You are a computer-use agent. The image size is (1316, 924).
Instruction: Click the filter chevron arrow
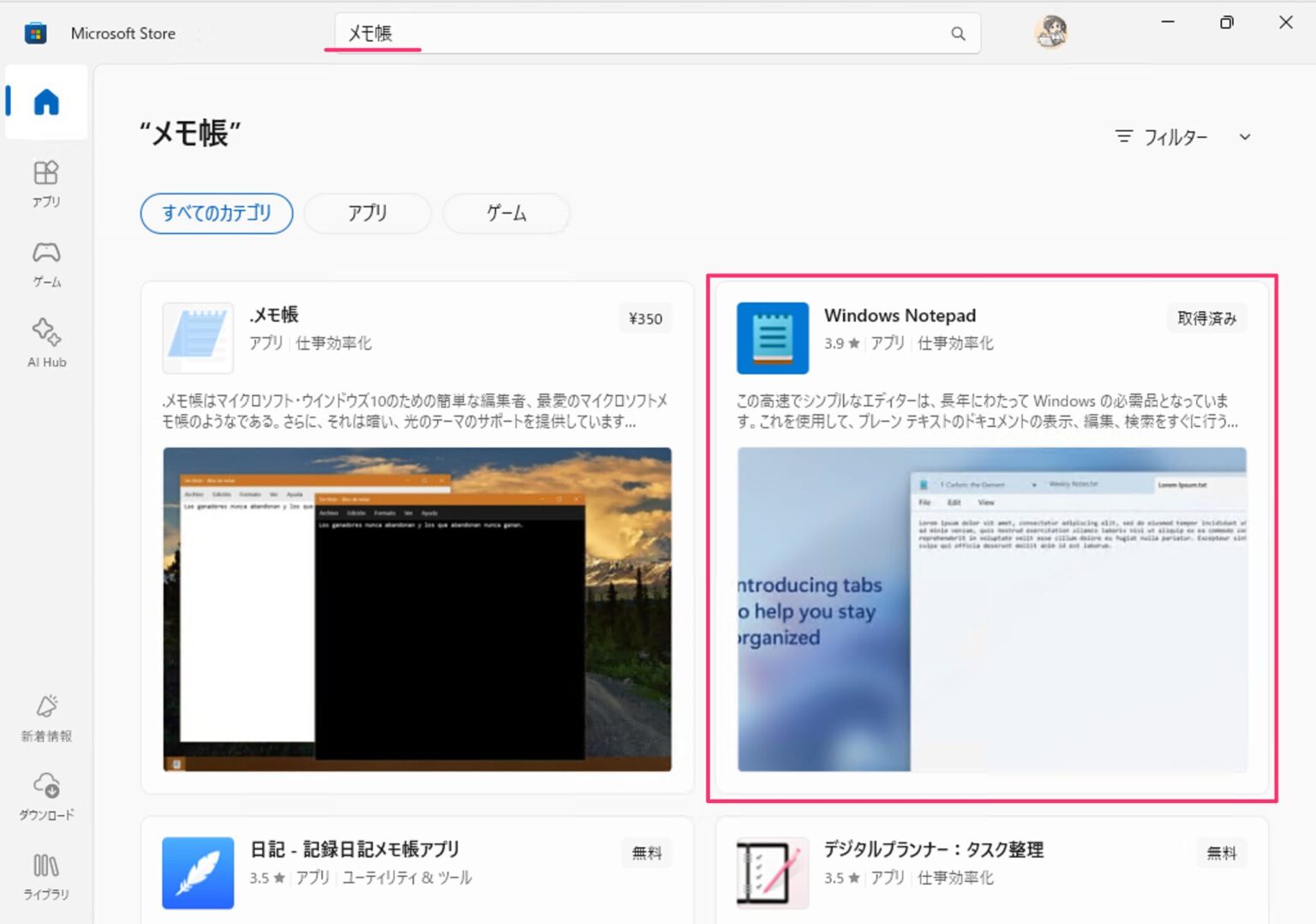(1245, 137)
